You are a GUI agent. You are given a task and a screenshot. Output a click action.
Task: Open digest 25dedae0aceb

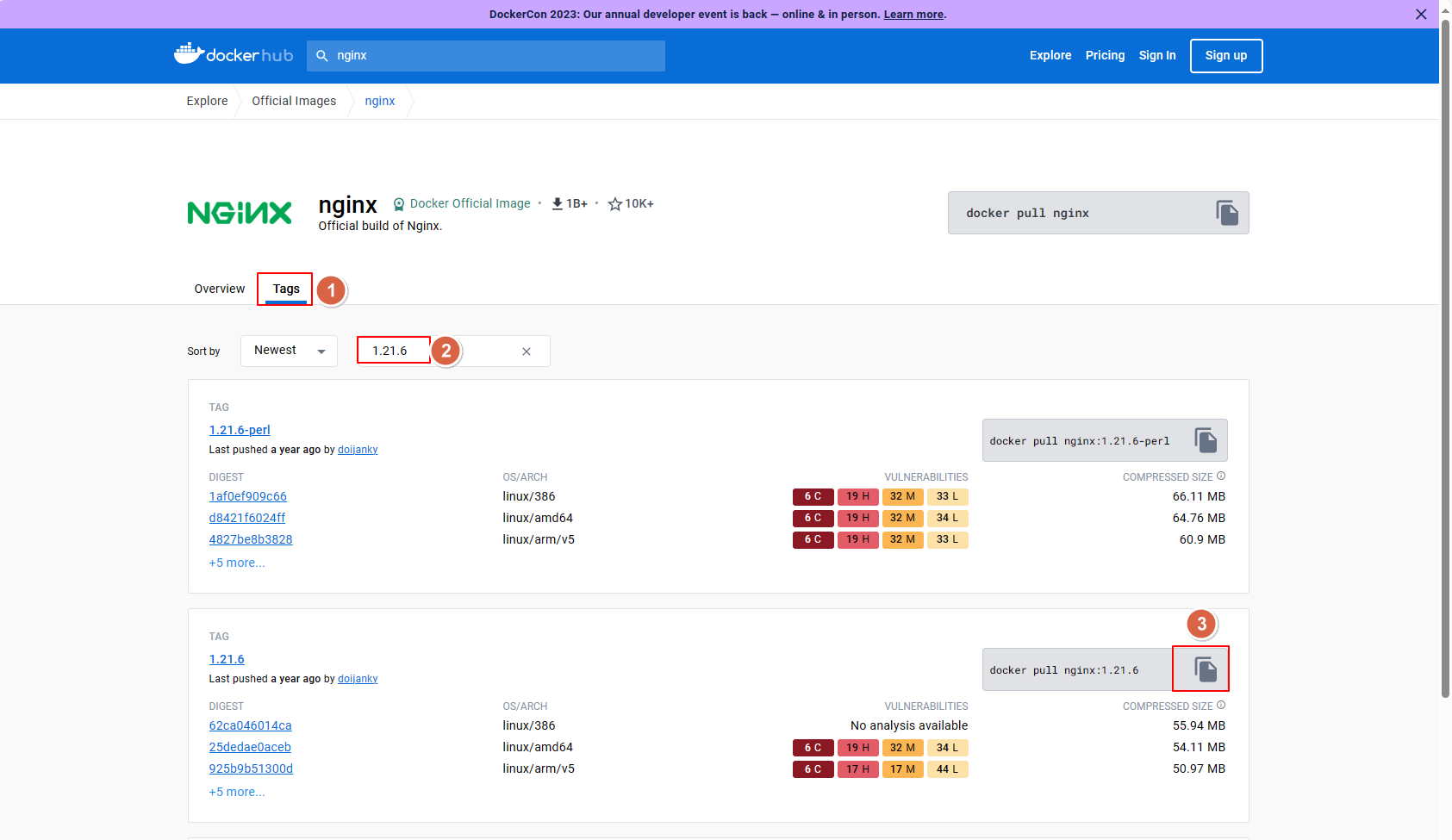tap(250, 747)
